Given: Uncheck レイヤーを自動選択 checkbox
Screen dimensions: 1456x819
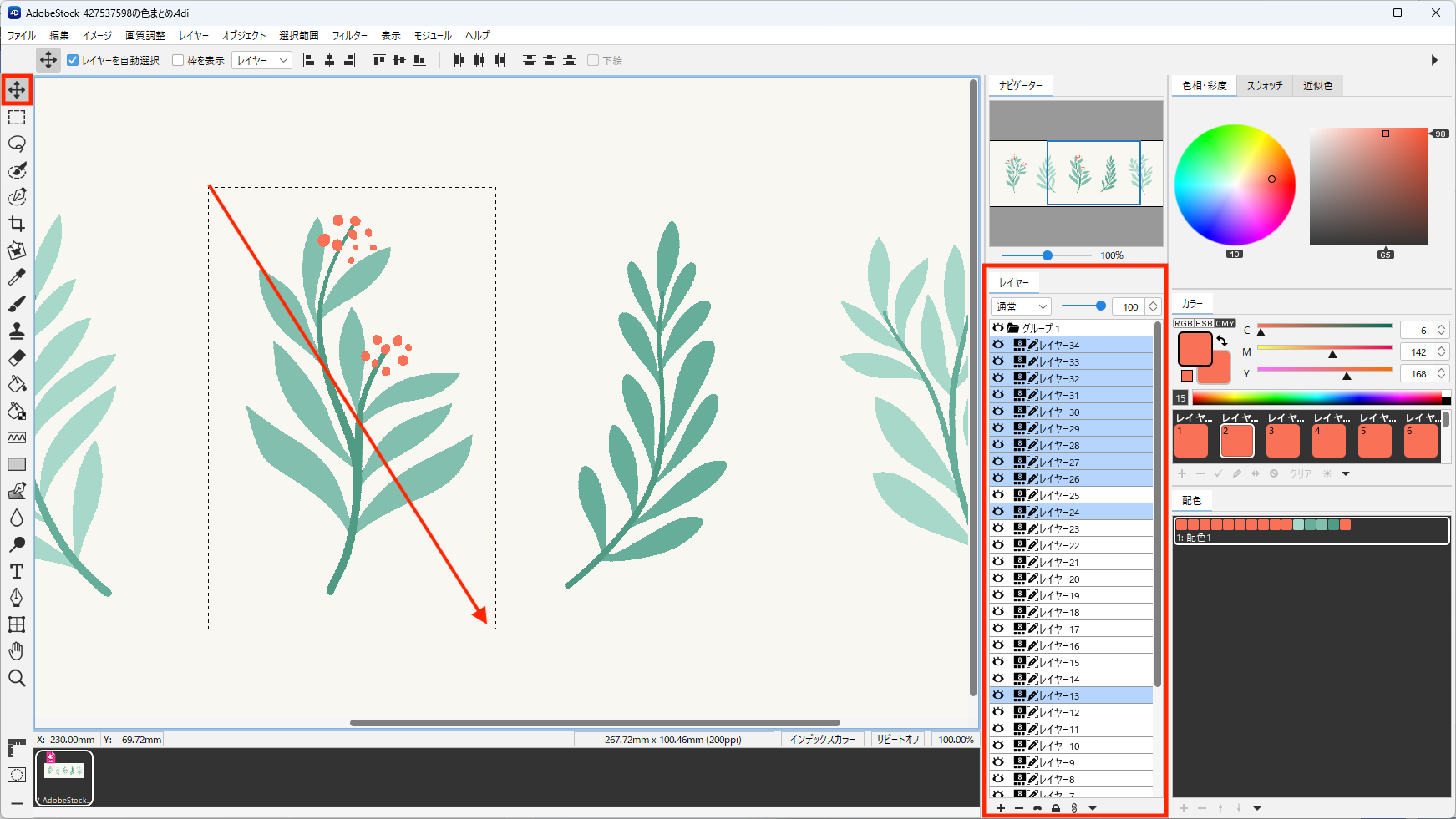Looking at the screenshot, I should pyautogui.click(x=73, y=60).
